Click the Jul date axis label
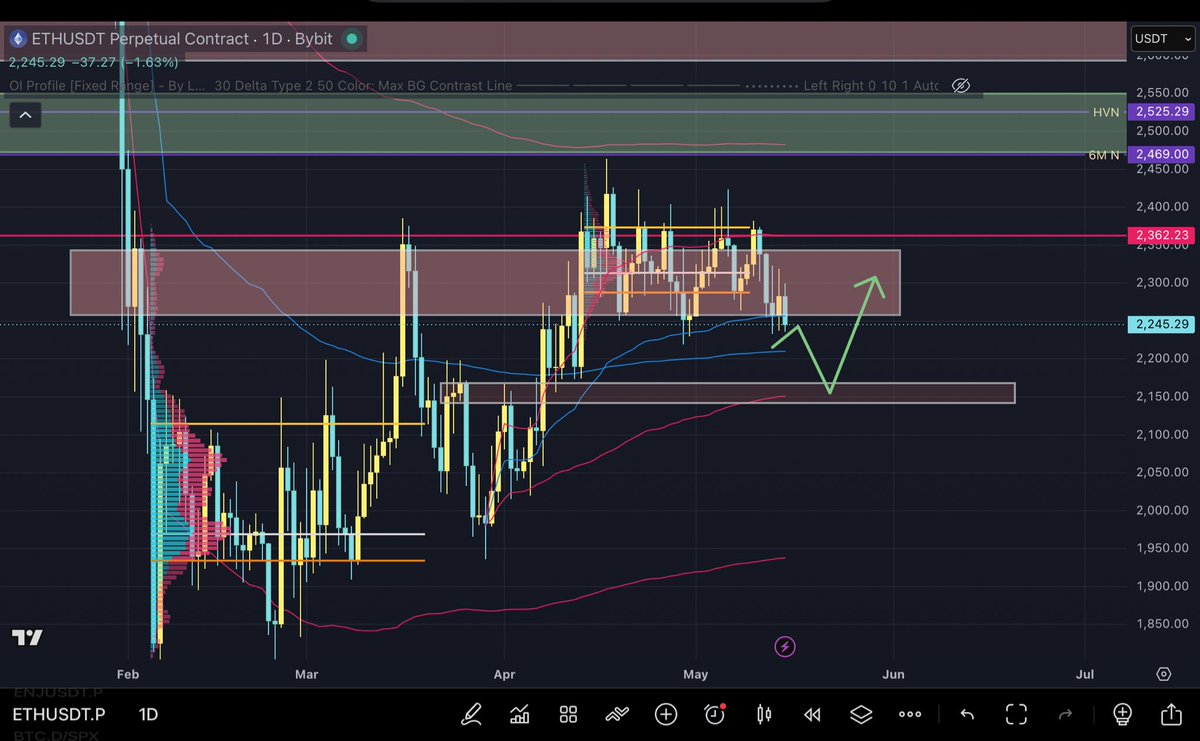 pyautogui.click(x=1085, y=674)
